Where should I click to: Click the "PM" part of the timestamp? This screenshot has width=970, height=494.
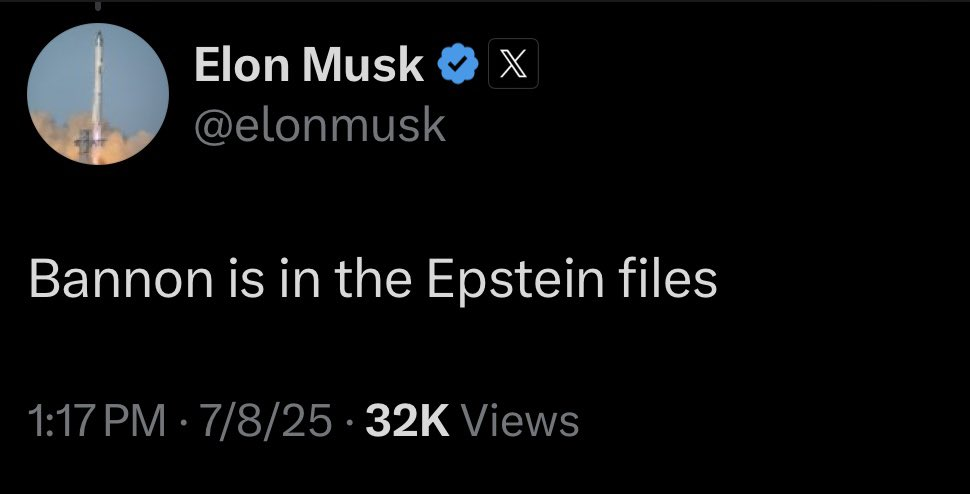(140, 420)
